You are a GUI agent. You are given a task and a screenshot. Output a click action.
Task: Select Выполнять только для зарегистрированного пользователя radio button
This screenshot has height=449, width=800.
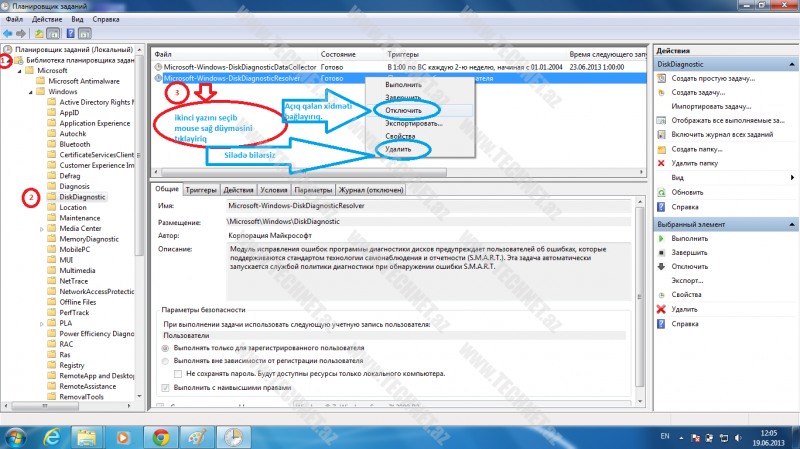166,348
